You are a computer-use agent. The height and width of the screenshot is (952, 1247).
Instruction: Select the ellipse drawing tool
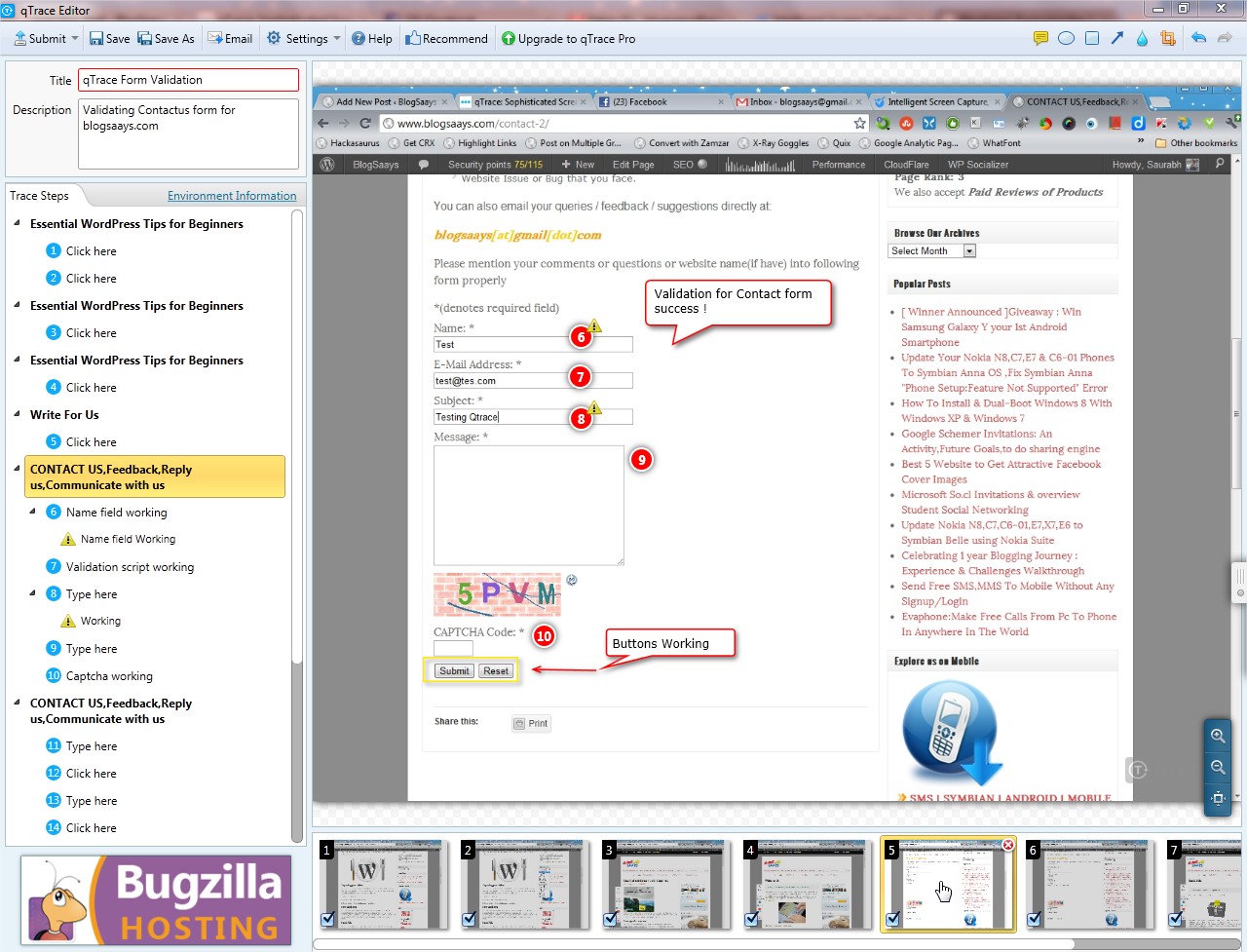click(x=1066, y=39)
